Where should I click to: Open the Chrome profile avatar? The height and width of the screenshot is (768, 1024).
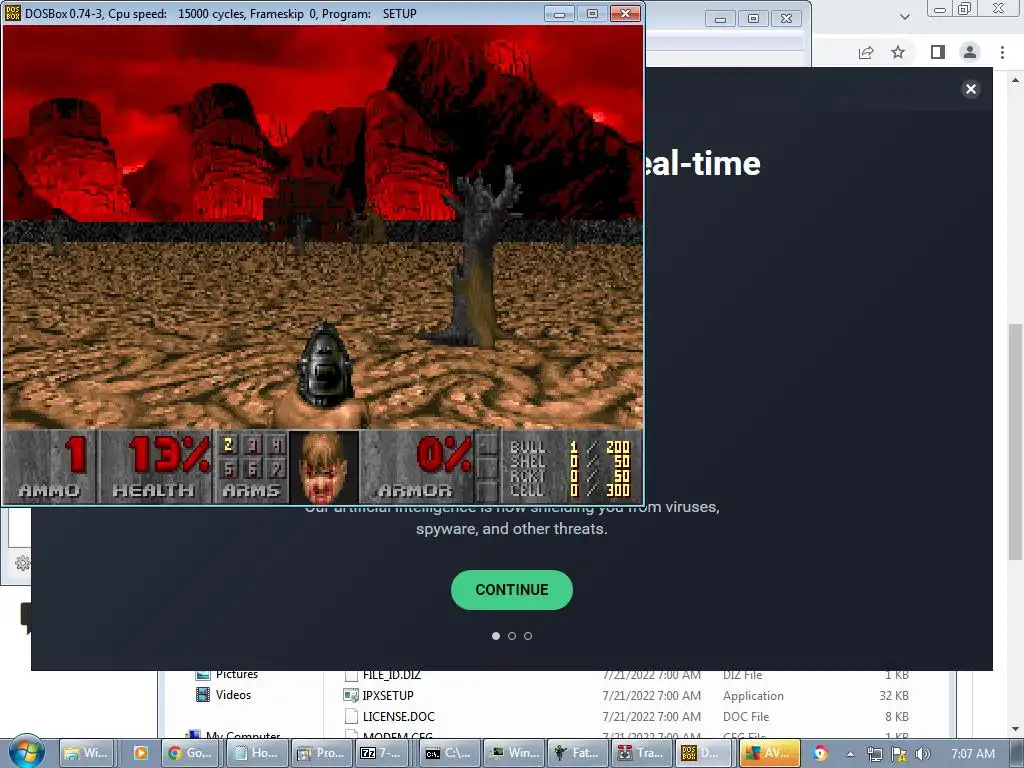tap(970, 52)
